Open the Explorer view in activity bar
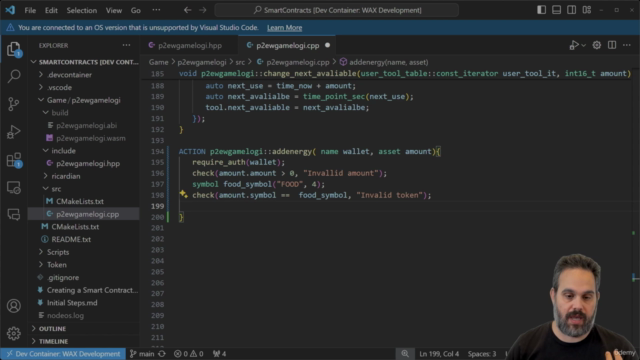Viewport: 640px width, 360px height. 13,49
